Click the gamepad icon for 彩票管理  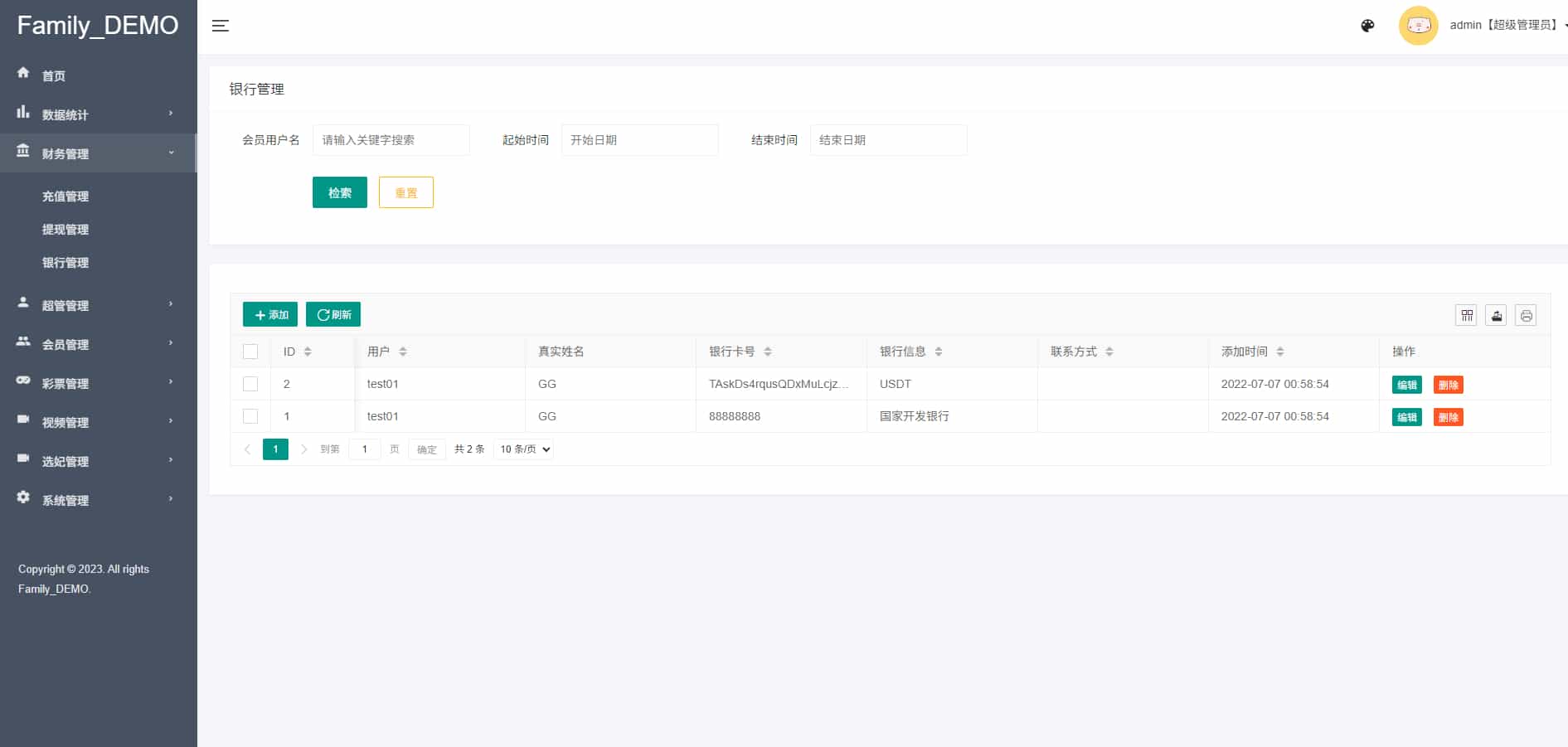23,381
